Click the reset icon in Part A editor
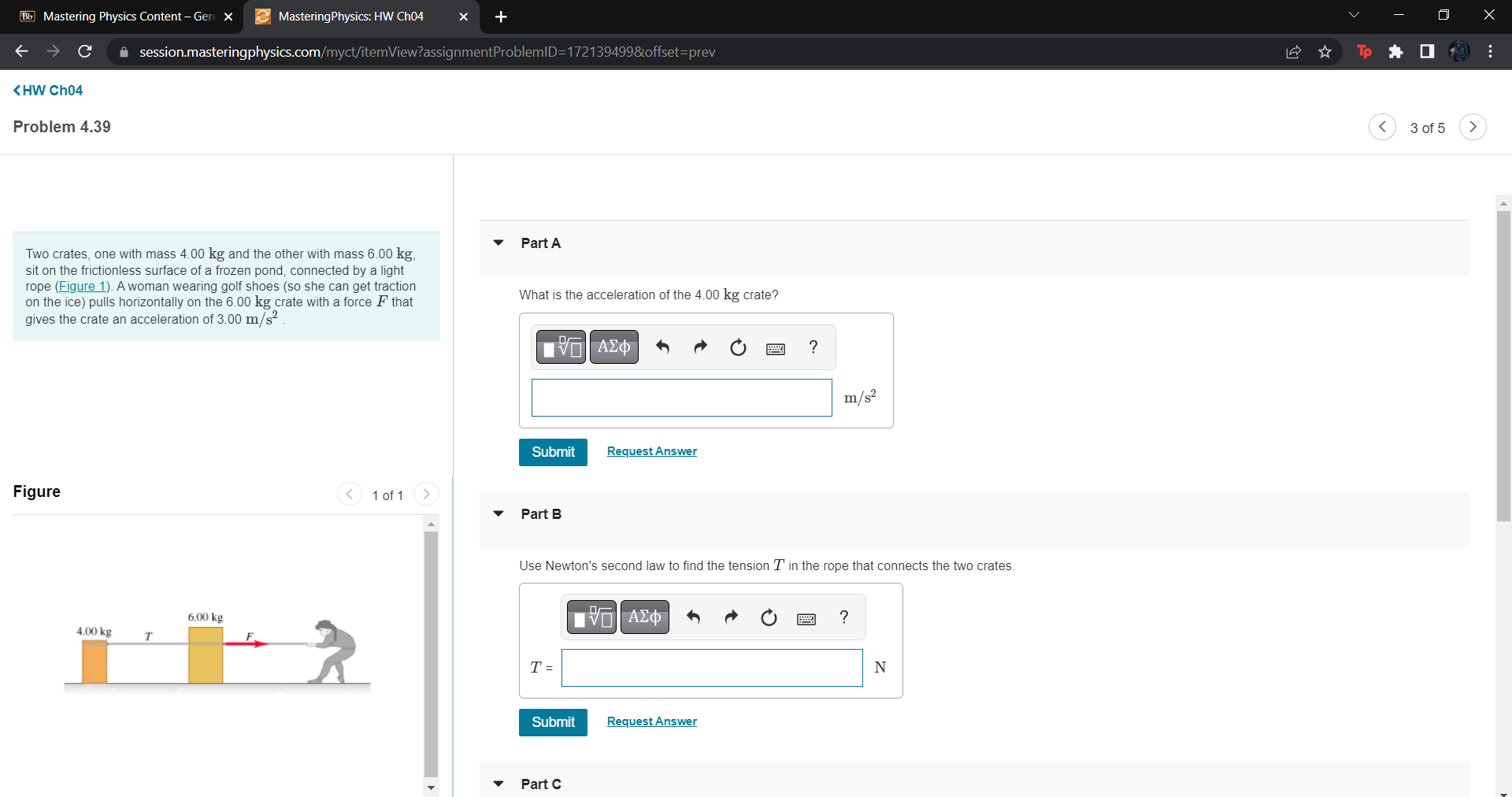 (x=738, y=347)
